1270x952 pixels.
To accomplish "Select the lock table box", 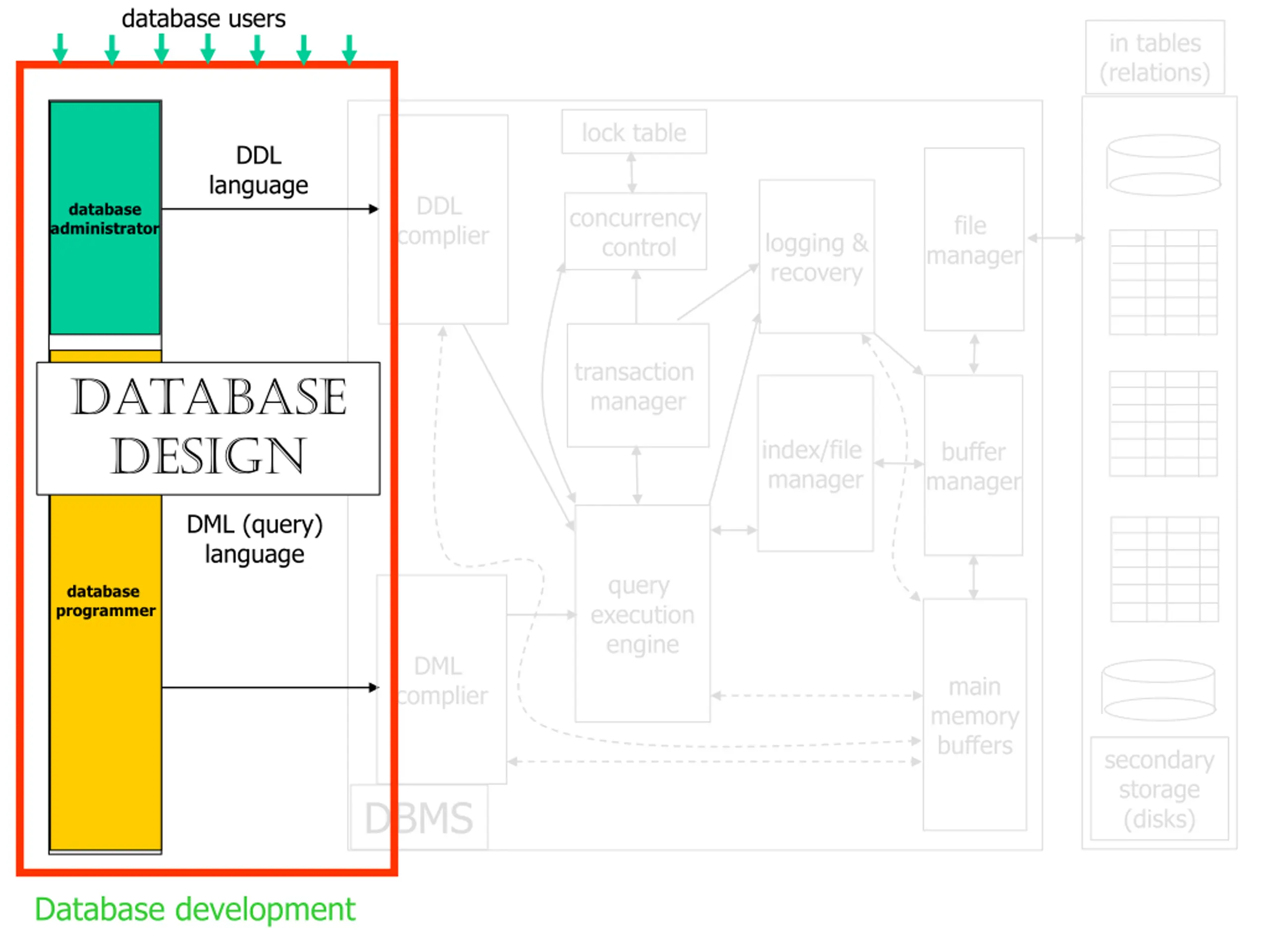I will [634, 132].
